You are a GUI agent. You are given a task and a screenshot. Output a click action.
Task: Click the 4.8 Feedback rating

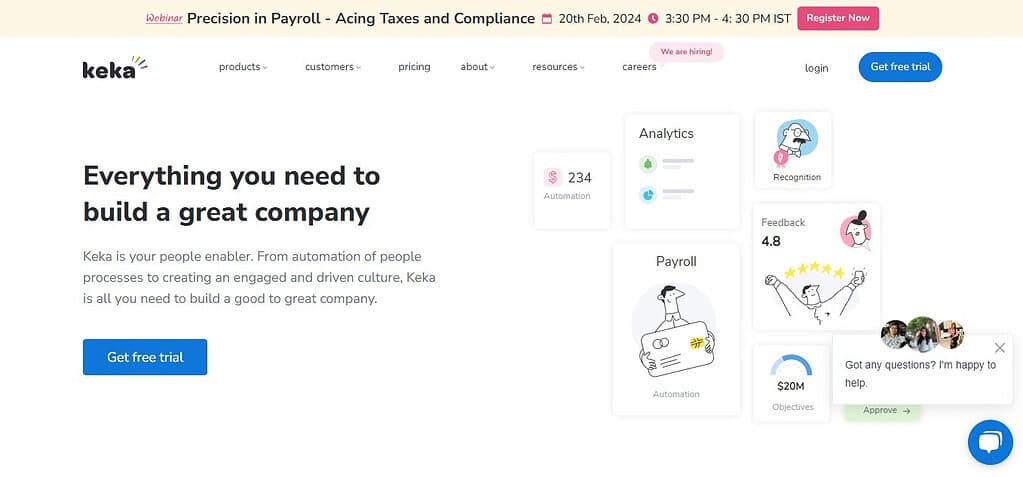771,241
